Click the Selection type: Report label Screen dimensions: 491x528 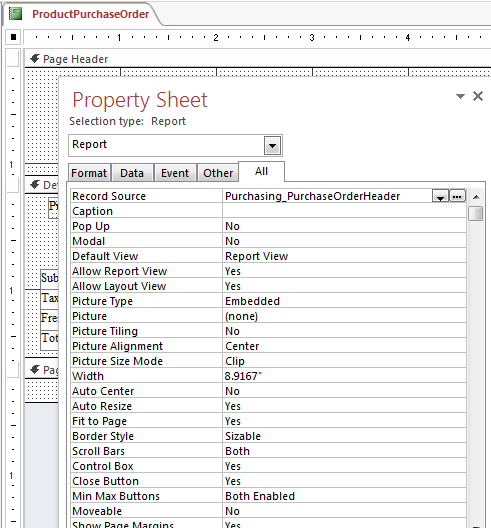click(x=127, y=121)
